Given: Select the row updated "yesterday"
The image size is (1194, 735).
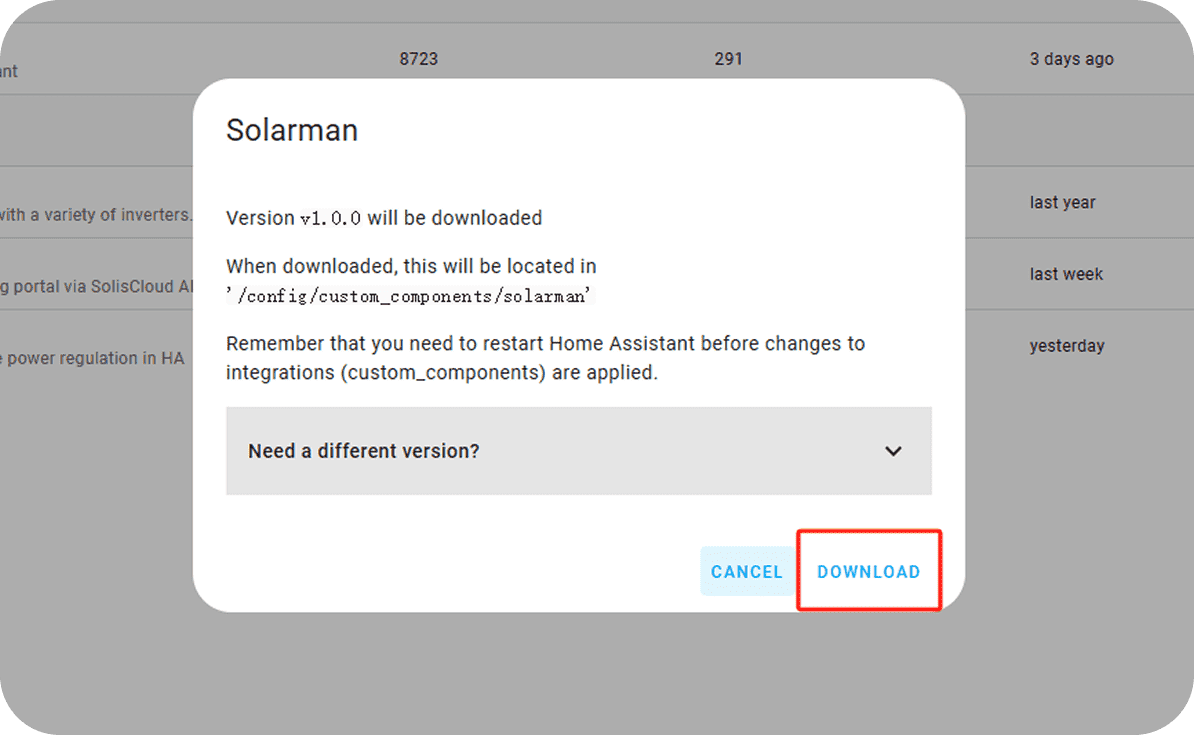Looking at the screenshot, I should pos(1066,346).
